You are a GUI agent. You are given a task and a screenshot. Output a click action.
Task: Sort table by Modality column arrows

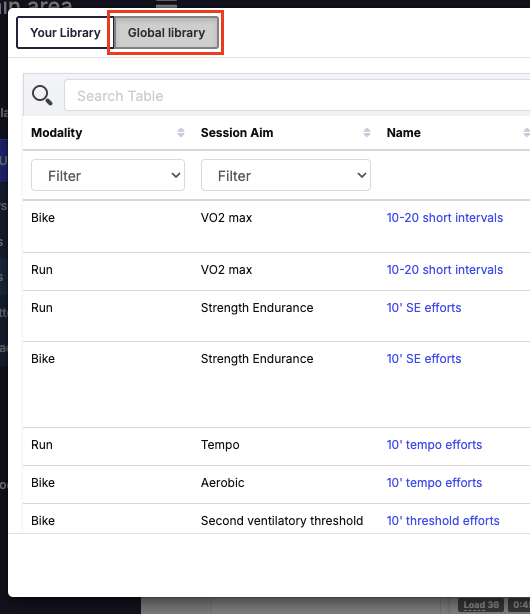(181, 132)
